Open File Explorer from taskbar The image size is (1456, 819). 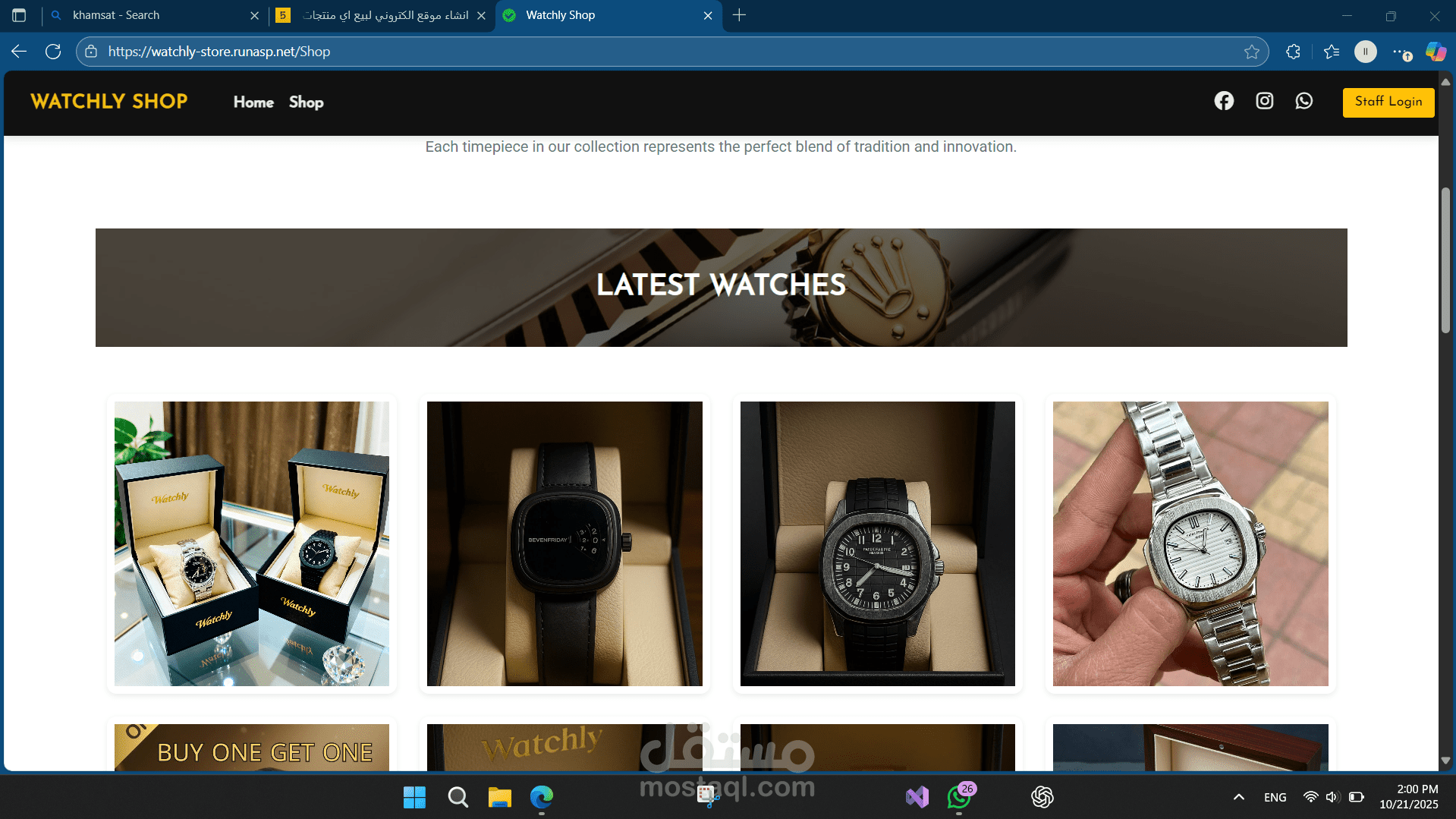pos(499,797)
